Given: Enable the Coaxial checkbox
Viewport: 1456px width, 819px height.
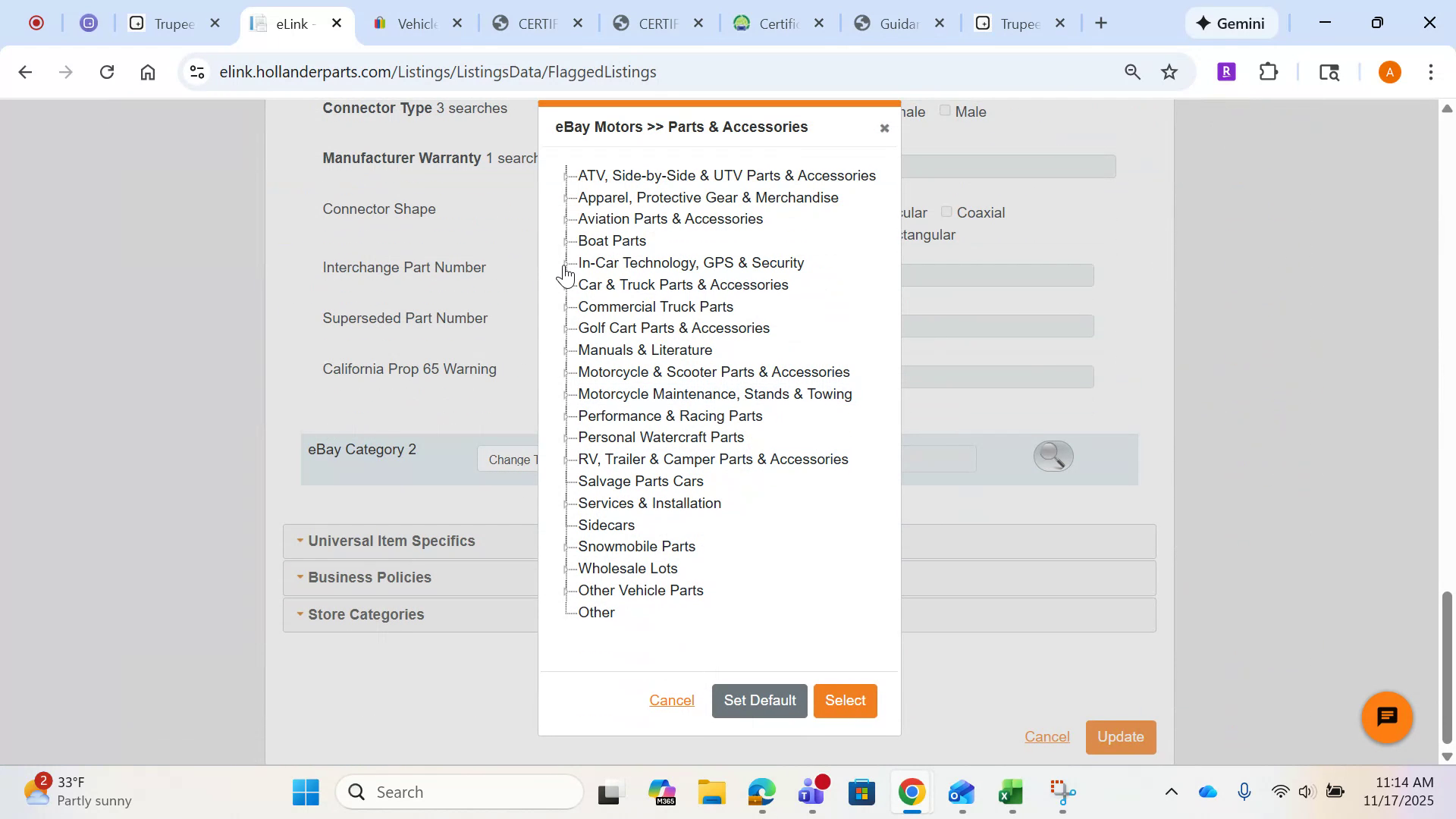Looking at the screenshot, I should (x=946, y=212).
